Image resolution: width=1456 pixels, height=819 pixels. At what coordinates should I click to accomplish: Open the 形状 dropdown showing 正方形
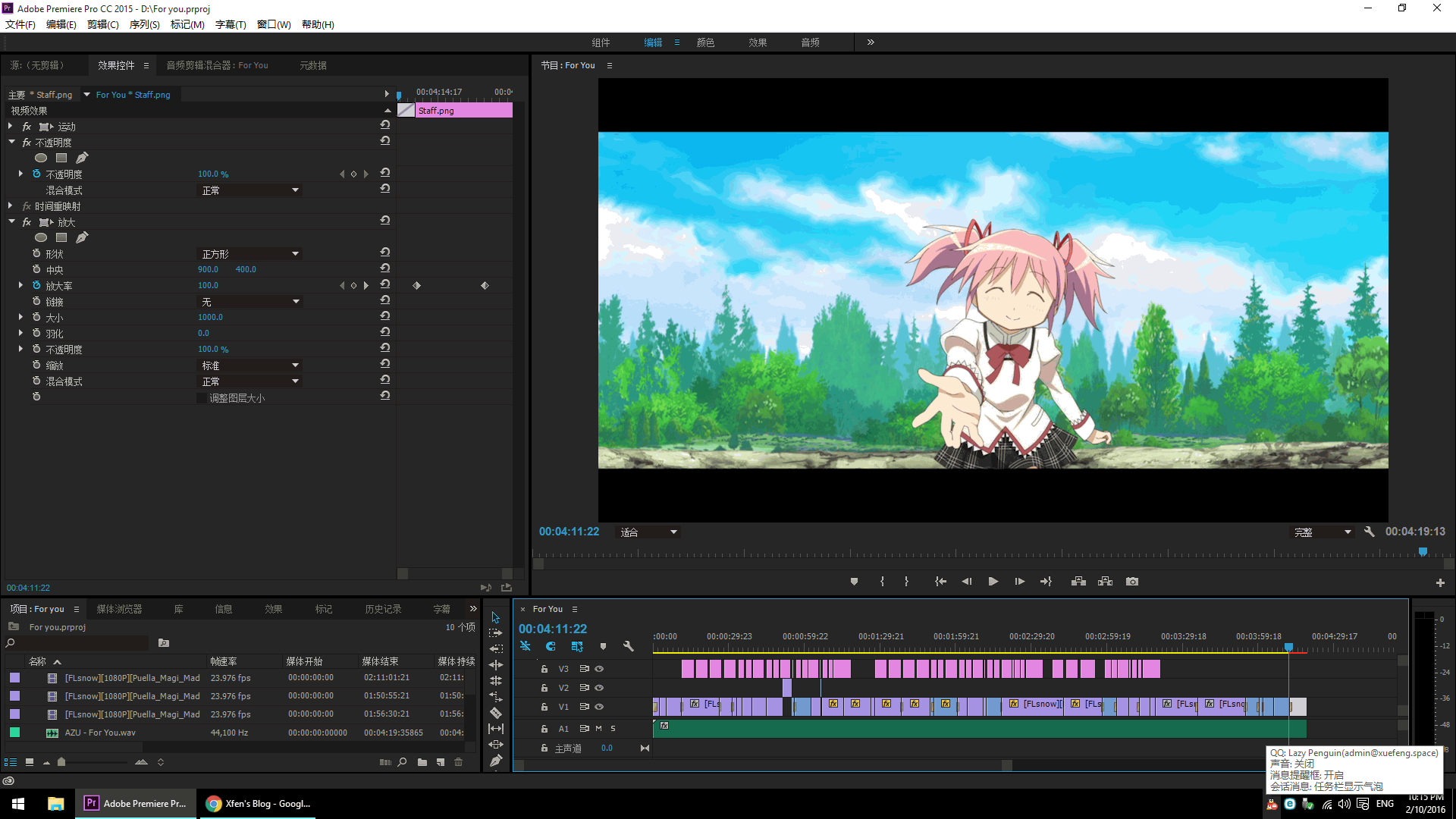pos(249,254)
